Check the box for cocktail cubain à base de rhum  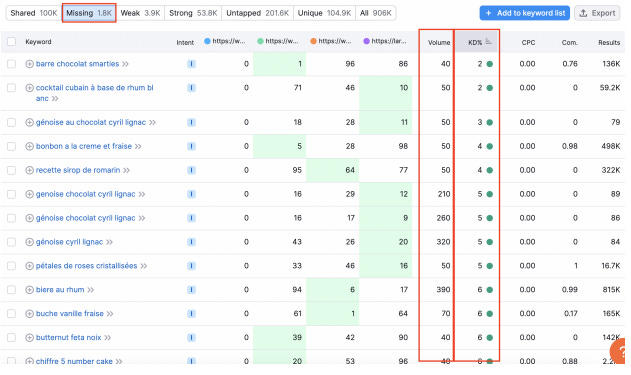(12, 88)
